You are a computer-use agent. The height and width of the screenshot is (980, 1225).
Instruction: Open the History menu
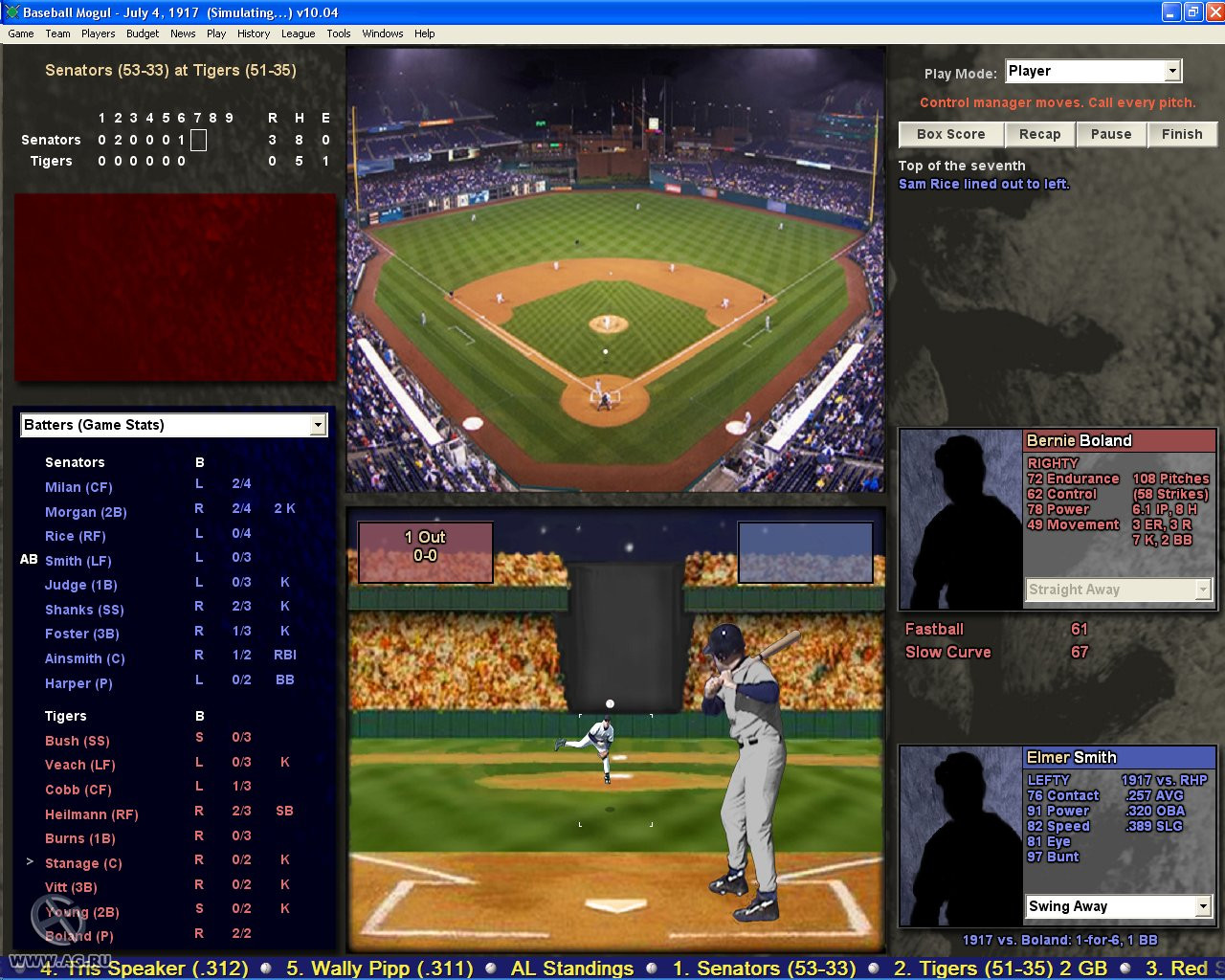(254, 33)
